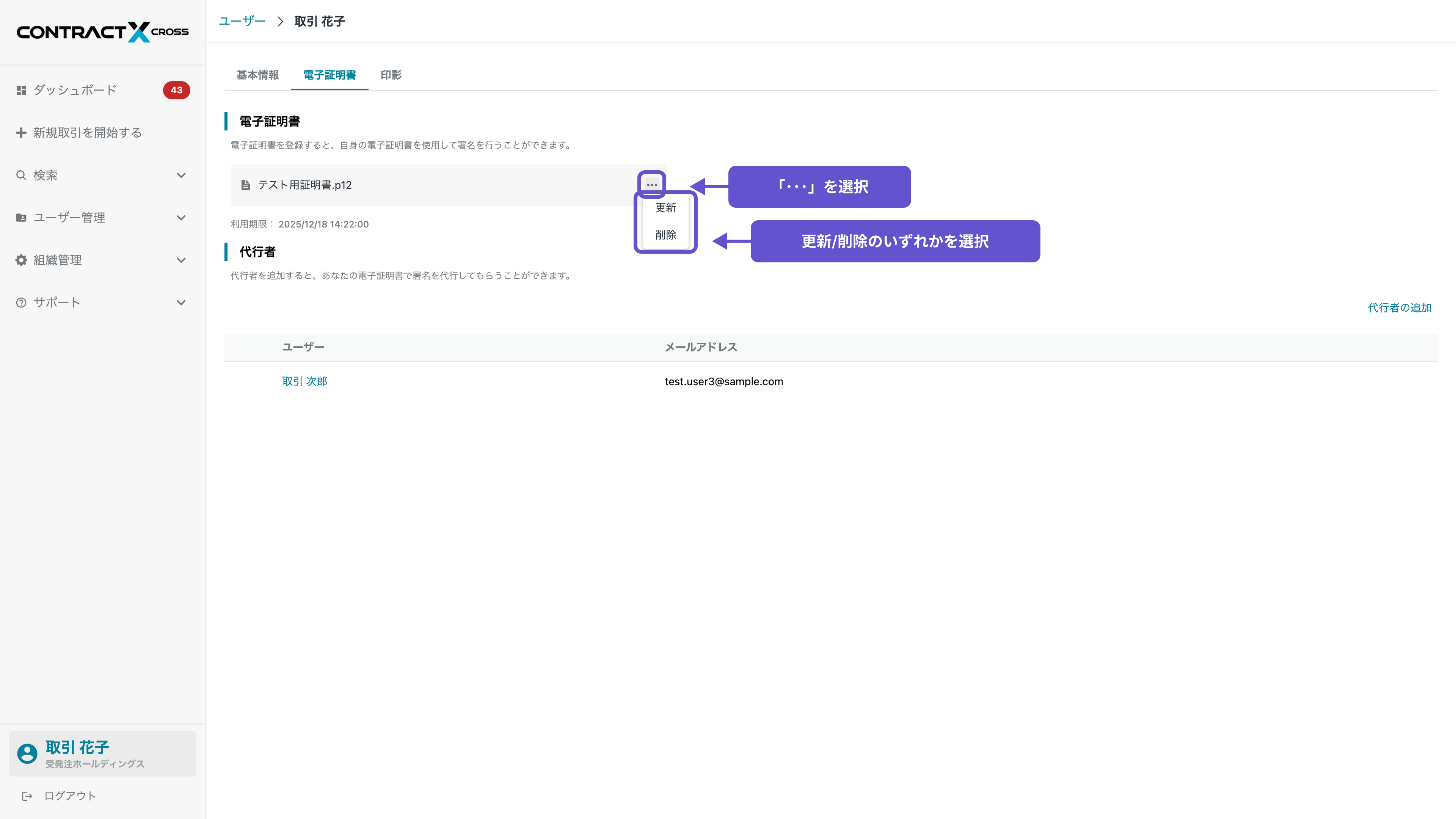Click the 代行者の追加 link
The image size is (1456, 819).
point(1399,308)
